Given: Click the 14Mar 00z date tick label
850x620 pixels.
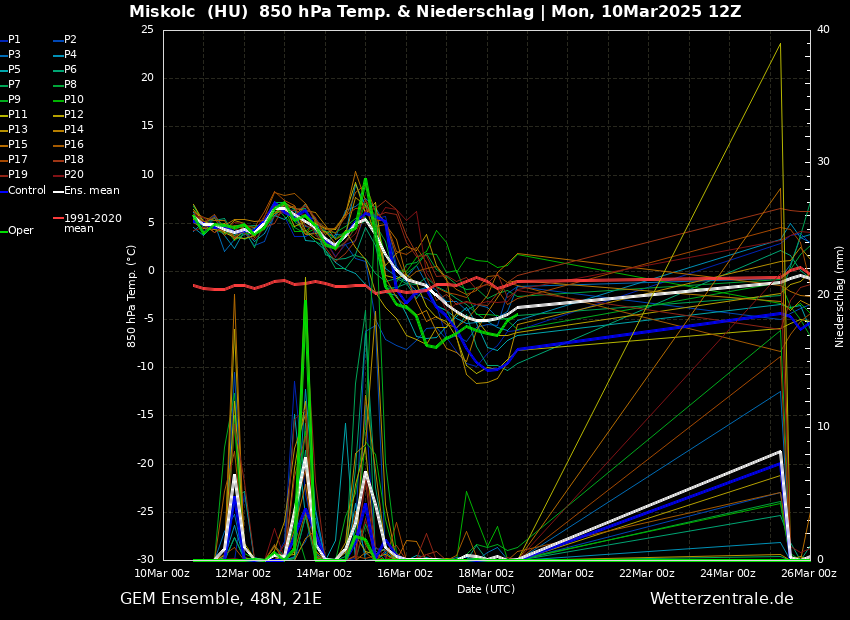Looking at the screenshot, I should point(324,573).
